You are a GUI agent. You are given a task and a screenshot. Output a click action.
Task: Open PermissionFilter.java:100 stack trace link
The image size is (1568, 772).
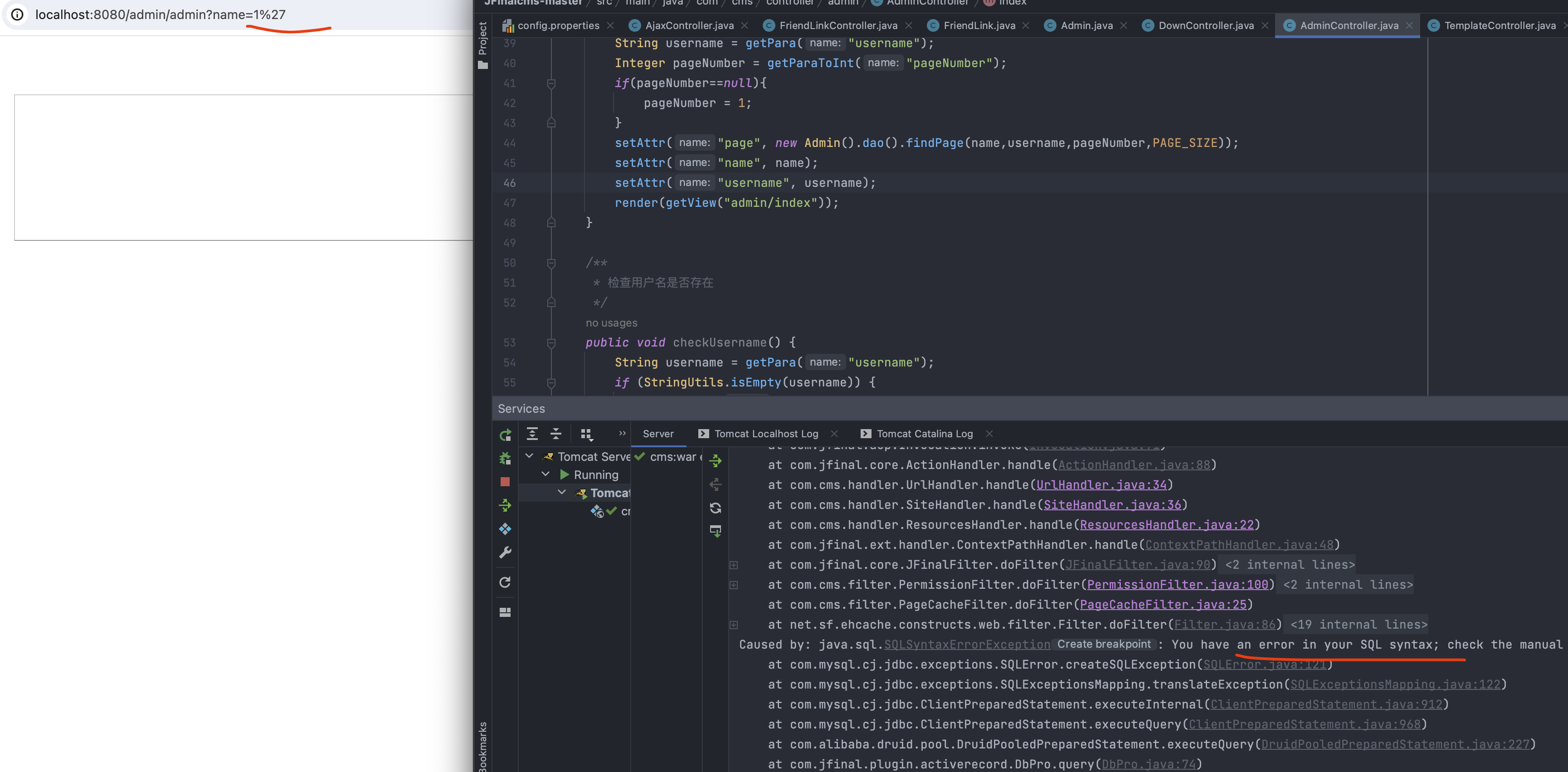click(x=1177, y=585)
